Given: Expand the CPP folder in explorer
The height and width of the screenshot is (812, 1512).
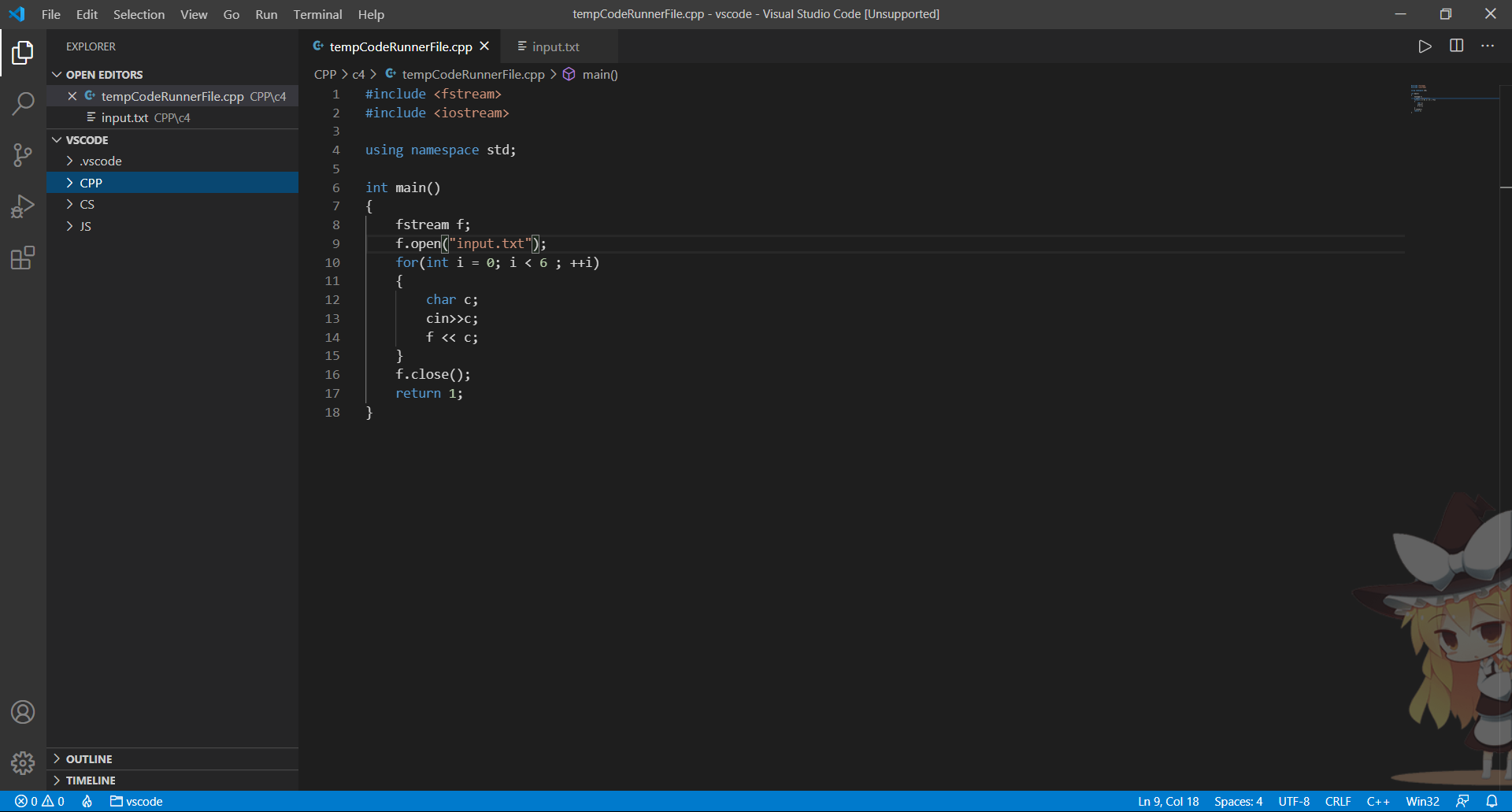Looking at the screenshot, I should point(91,183).
